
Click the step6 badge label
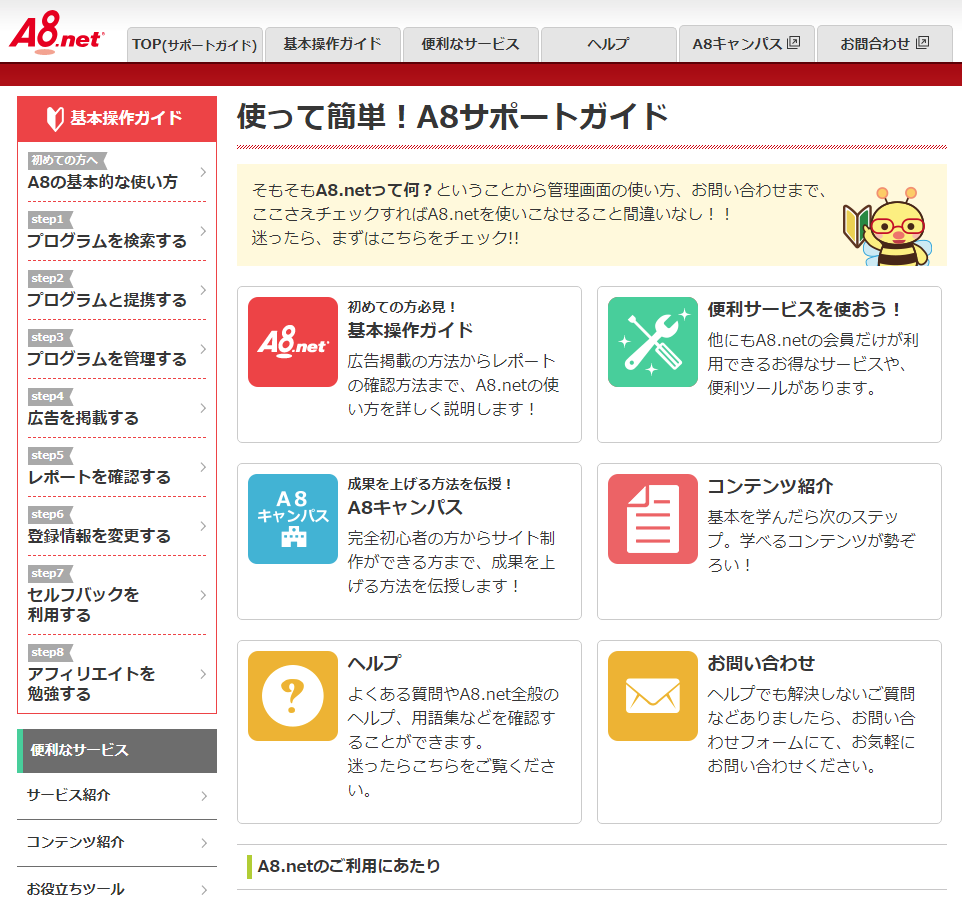[50, 514]
